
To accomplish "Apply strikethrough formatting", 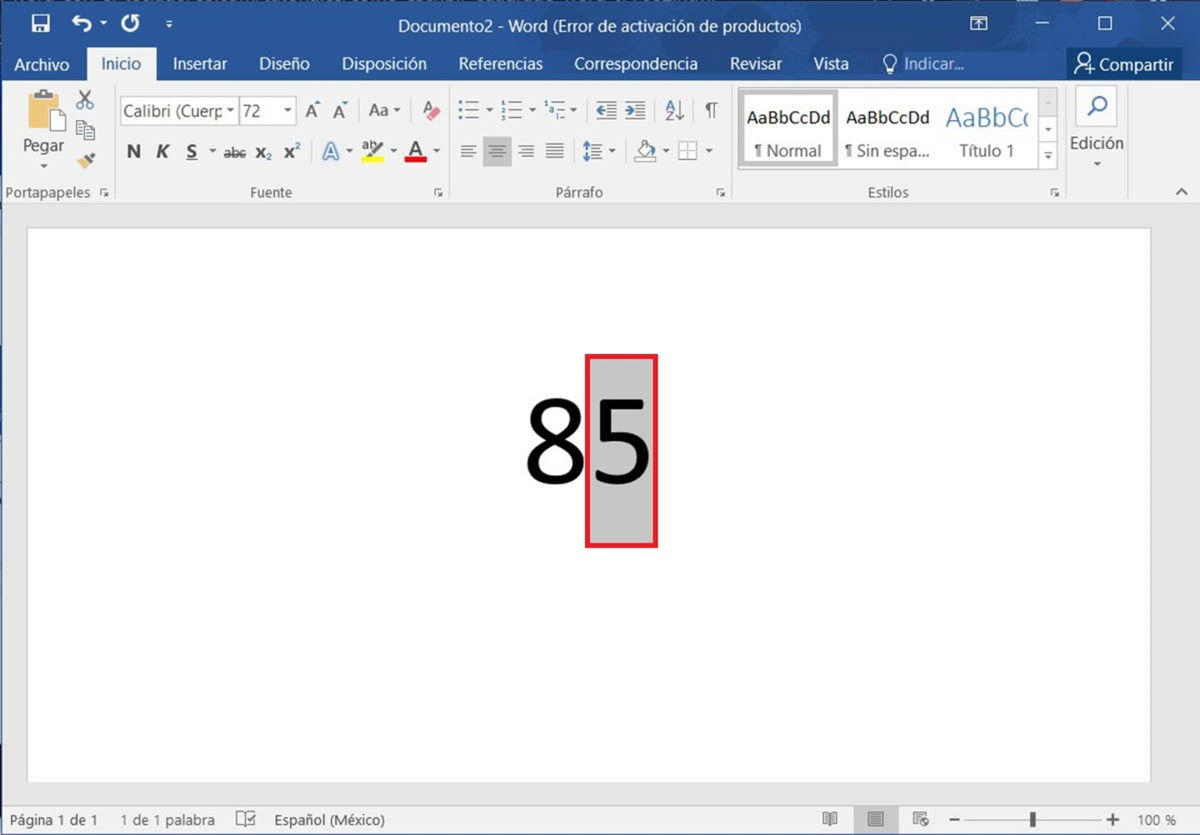I will (234, 151).
